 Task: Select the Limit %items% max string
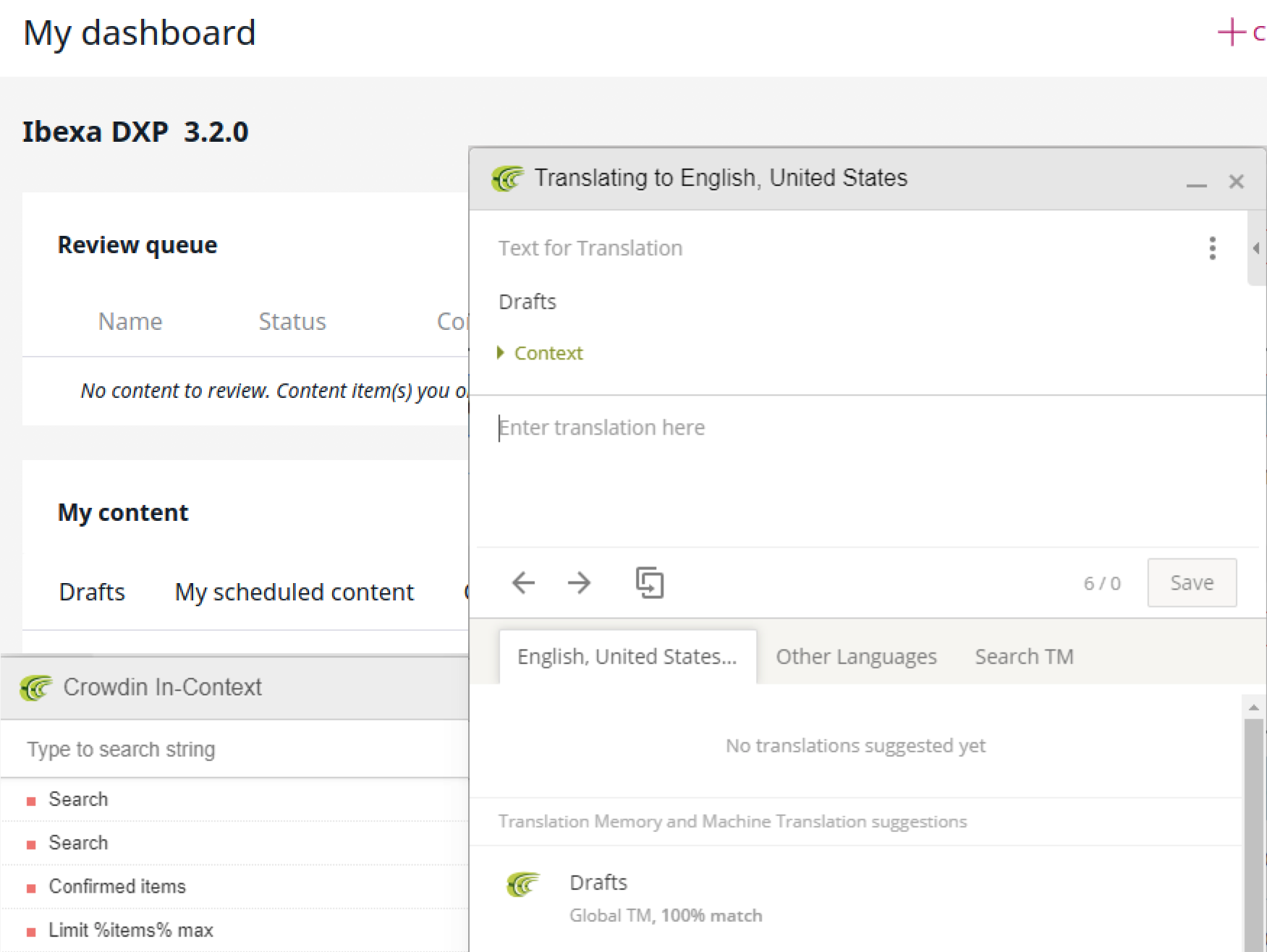235,930
